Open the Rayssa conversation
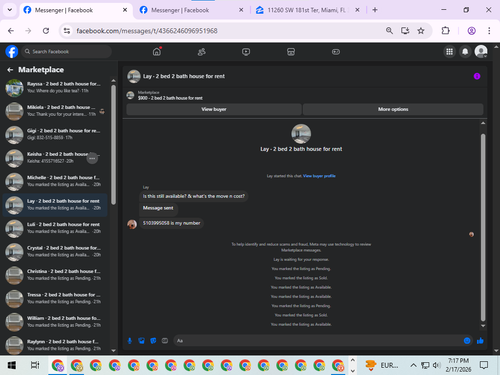 pyautogui.click(x=55, y=87)
